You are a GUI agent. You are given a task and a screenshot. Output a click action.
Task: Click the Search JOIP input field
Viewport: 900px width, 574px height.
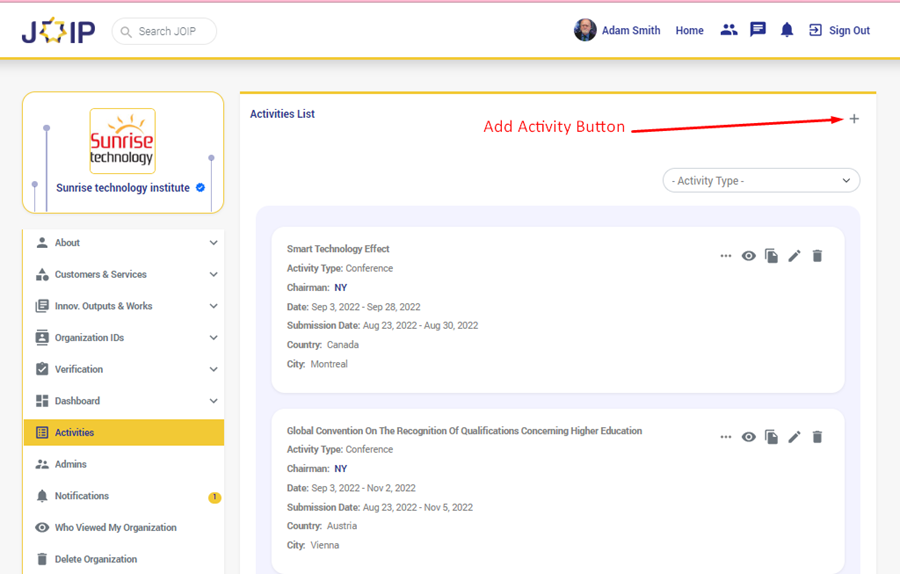click(172, 32)
